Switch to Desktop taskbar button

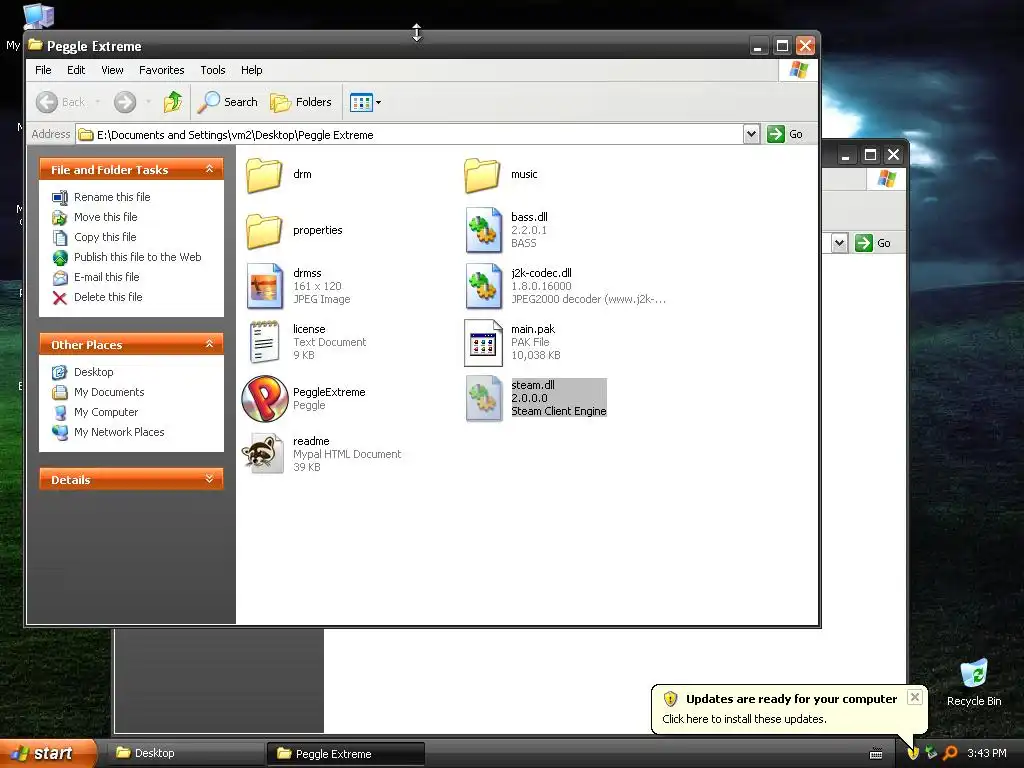click(x=187, y=753)
